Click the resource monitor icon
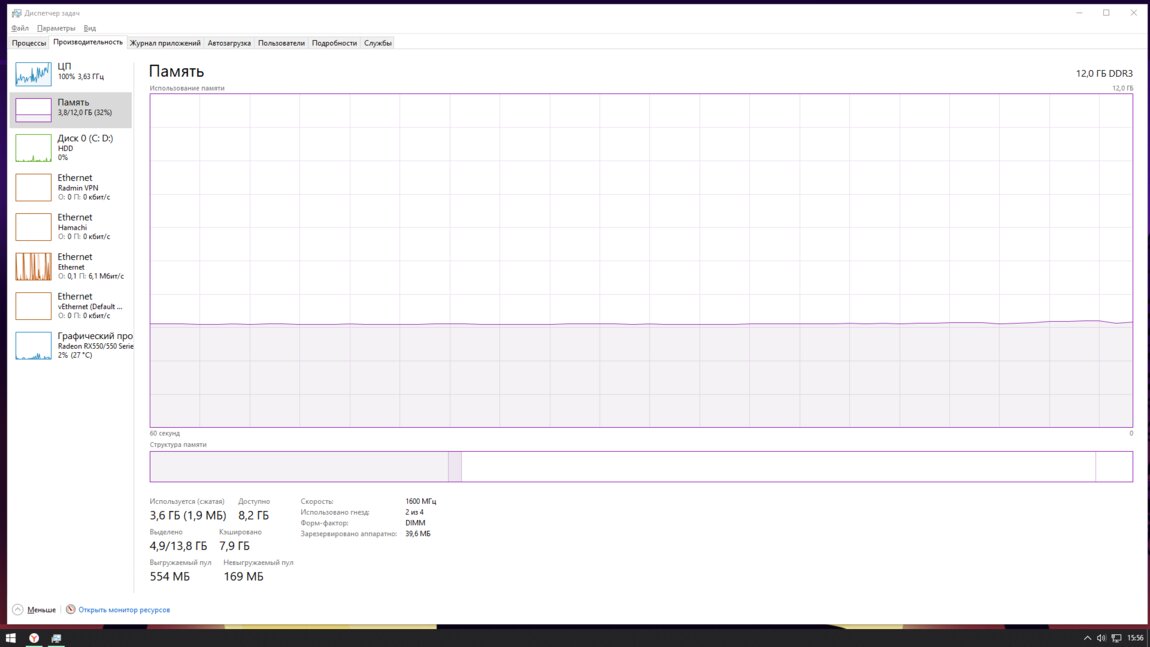Screen dimensions: 1150x647 coord(71,609)
